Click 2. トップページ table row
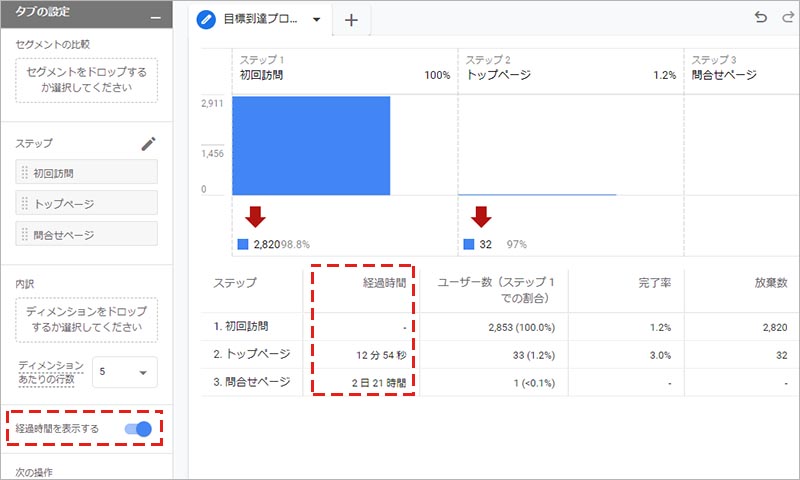 [x=254, y=354]
